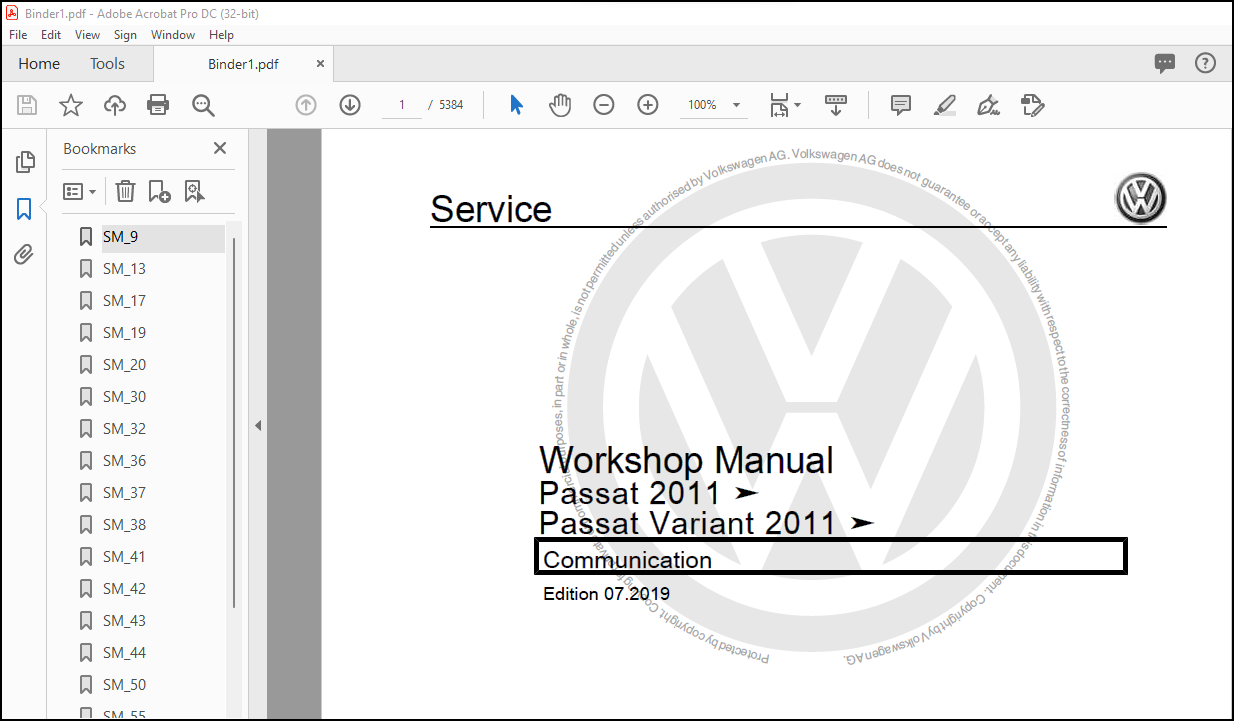Switch to the Tools tab
The height and width of the screenshot is (721, 1234).
(x=107, y=64)
